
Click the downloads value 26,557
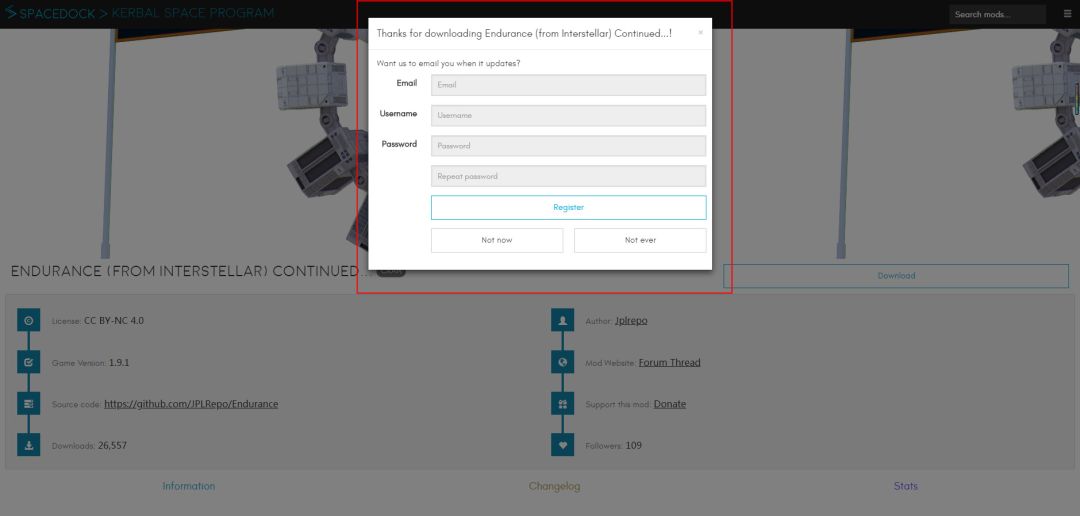click(x=112, y=446)
